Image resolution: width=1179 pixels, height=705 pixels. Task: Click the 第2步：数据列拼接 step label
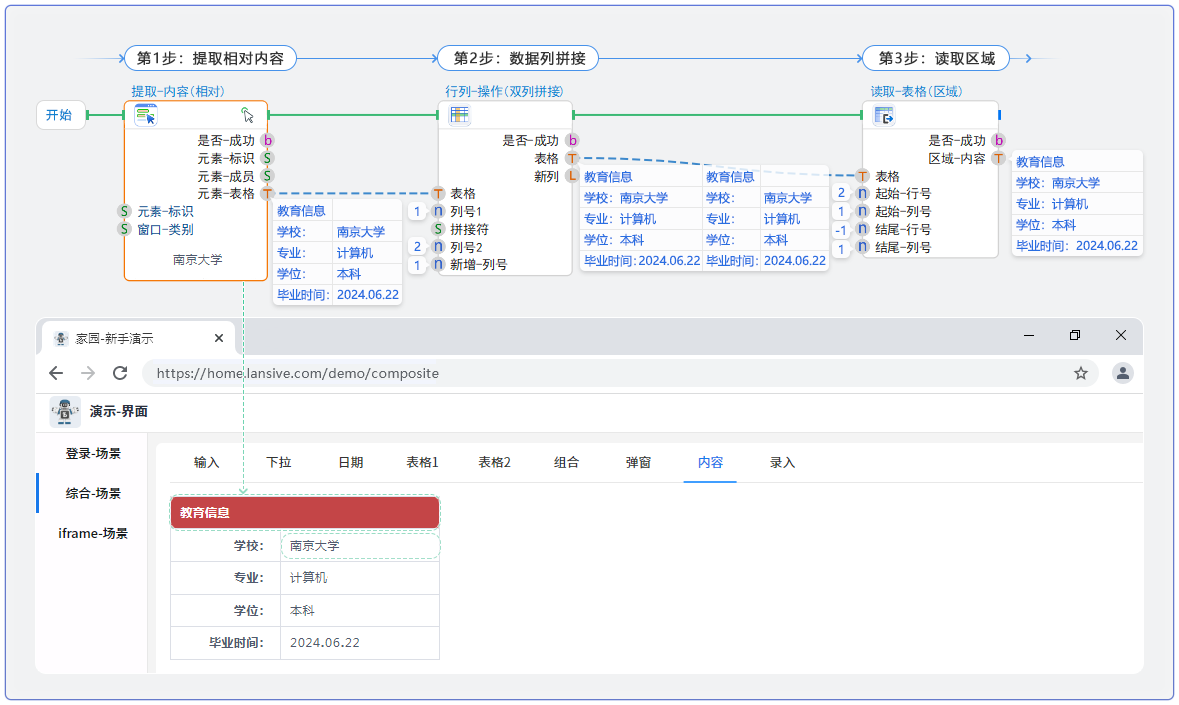tap(518, 58)
